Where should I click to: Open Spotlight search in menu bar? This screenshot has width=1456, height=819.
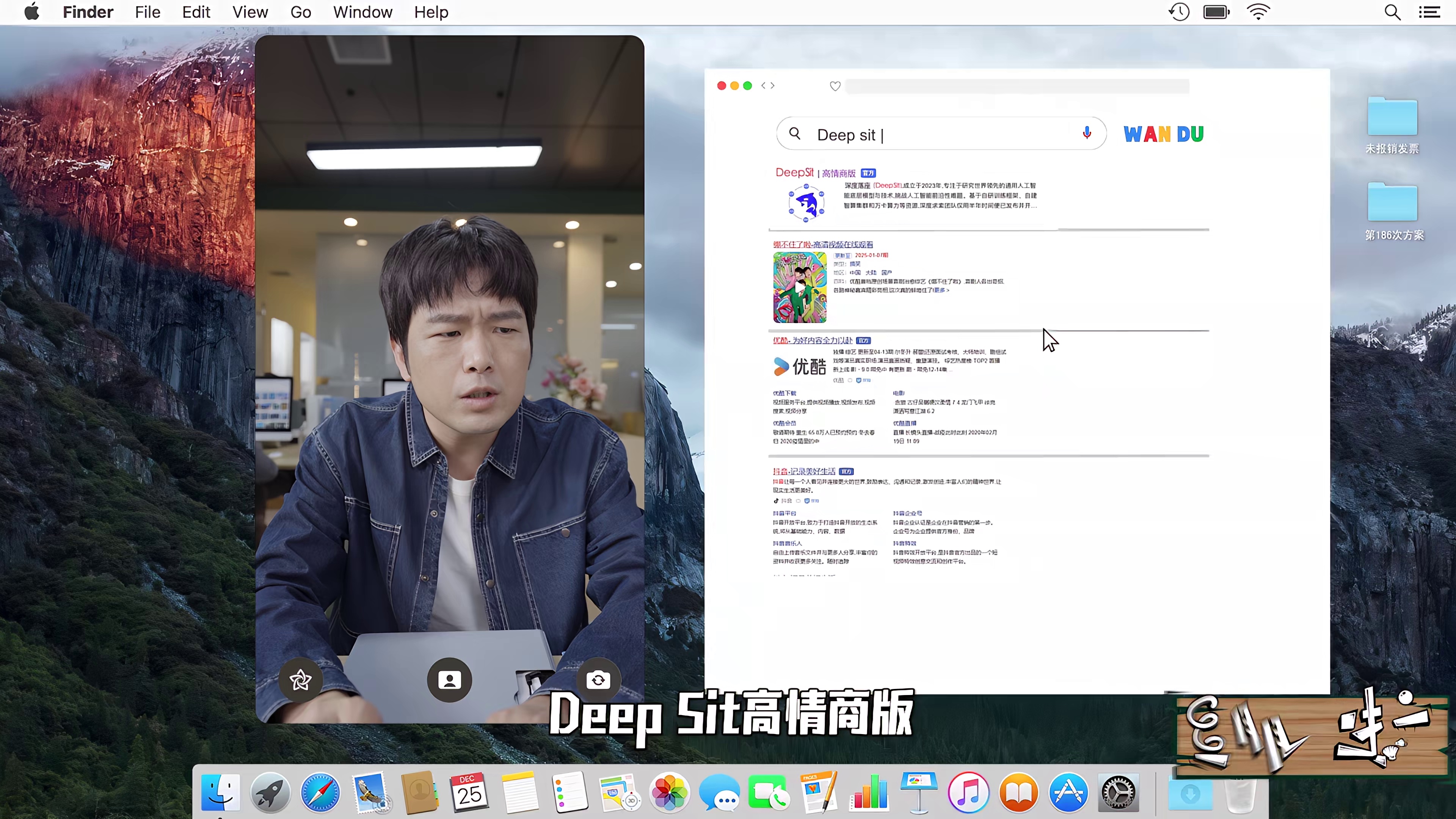pyautogui.click(x=1392, y=13)
